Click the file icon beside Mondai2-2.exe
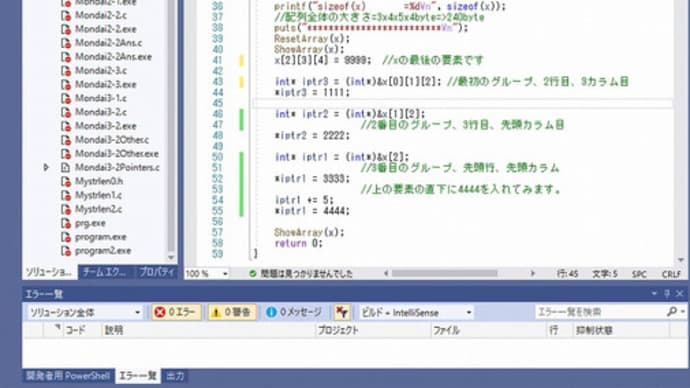The image size is (690, 388). pos(66,29)
